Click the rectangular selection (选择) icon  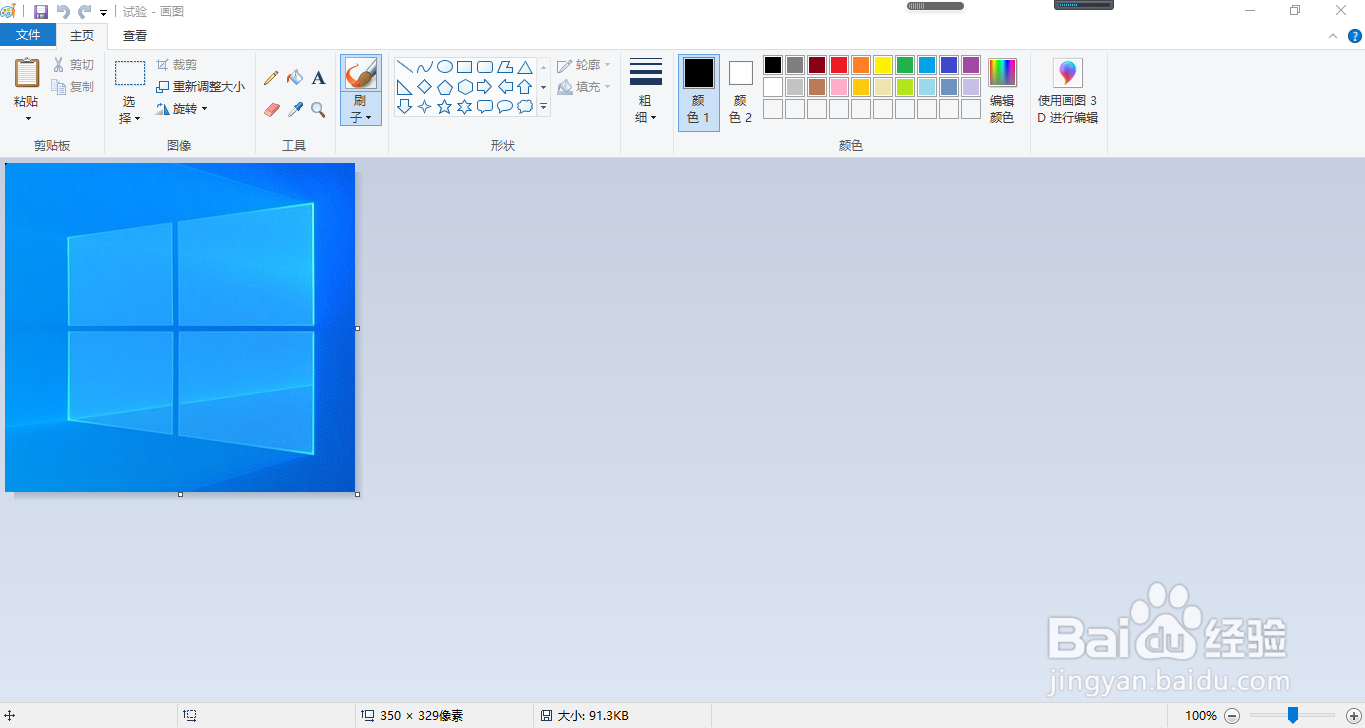tap(130, 73)
